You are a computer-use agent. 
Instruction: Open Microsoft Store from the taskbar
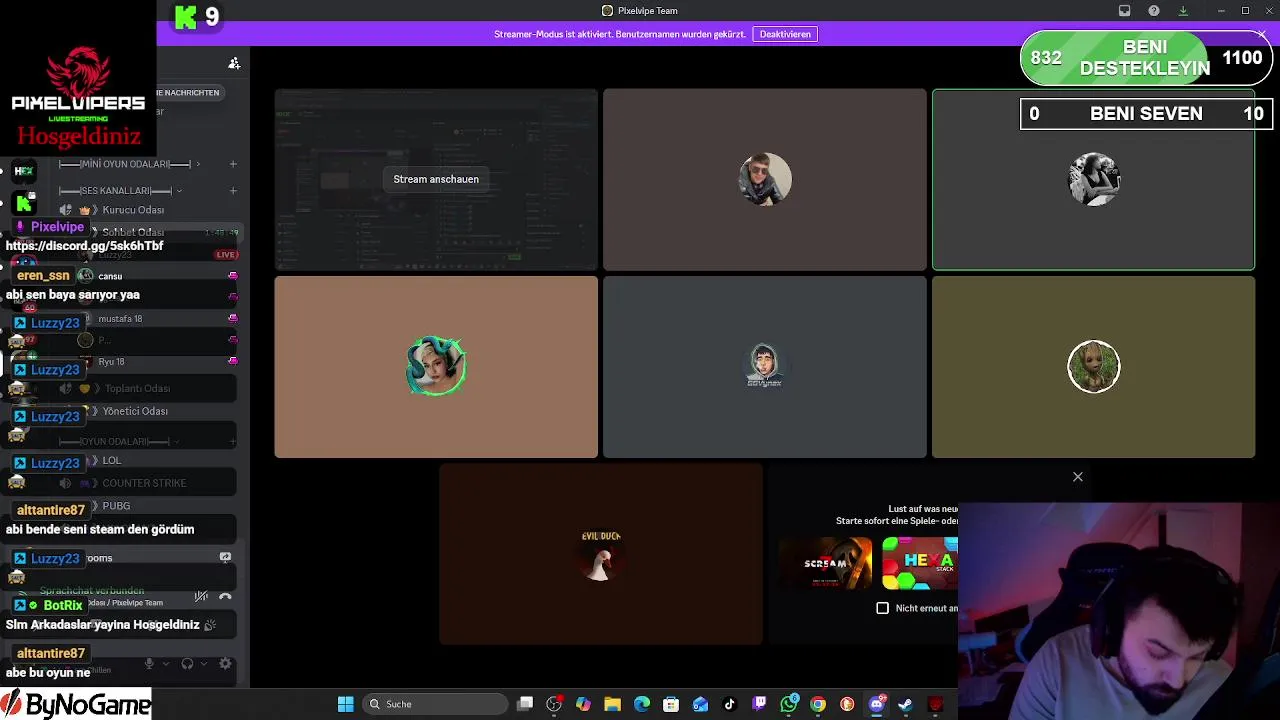pyautogui.click(x=671, y=704)
